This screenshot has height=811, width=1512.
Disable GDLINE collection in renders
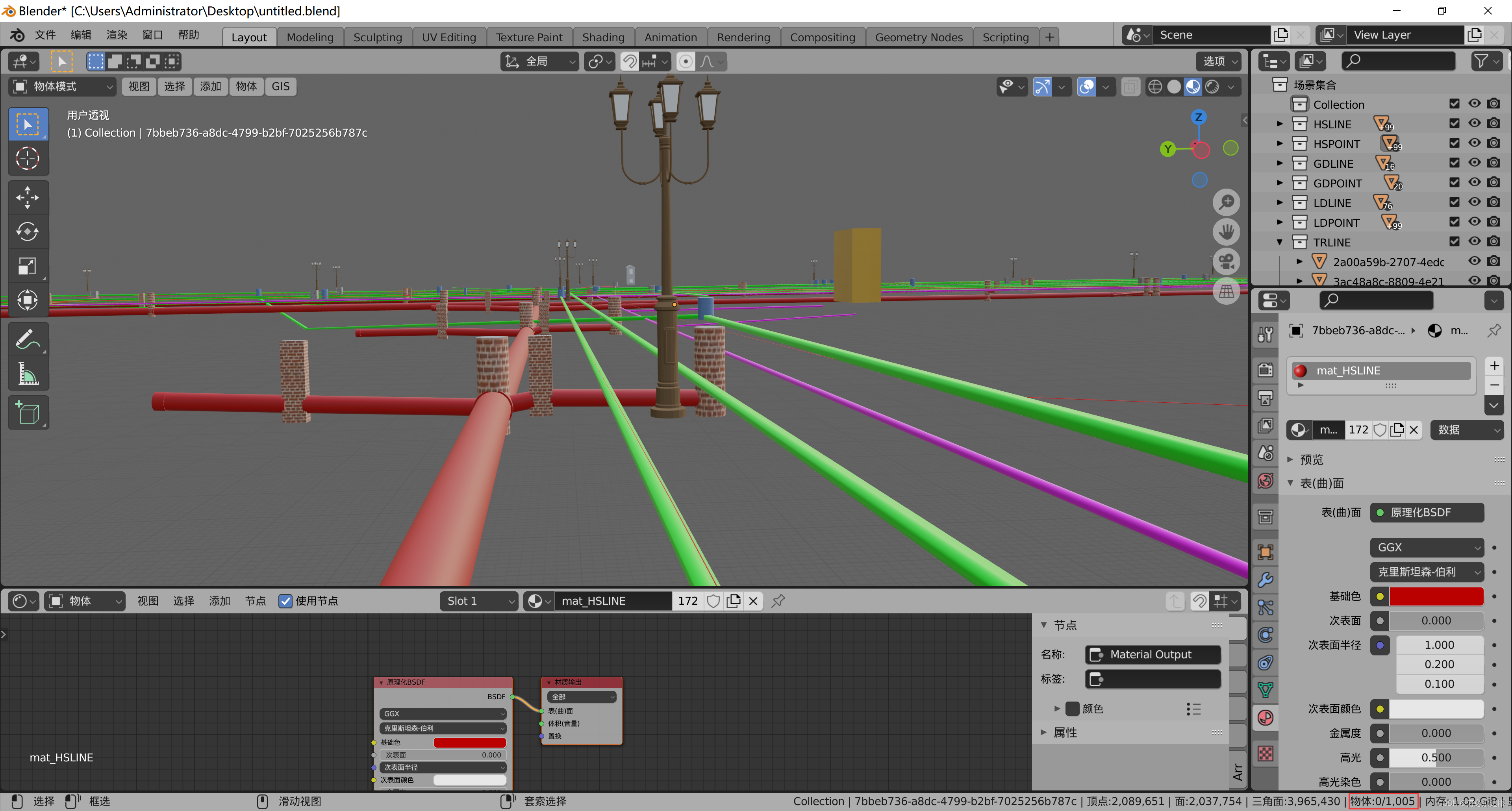(1493, 163)
